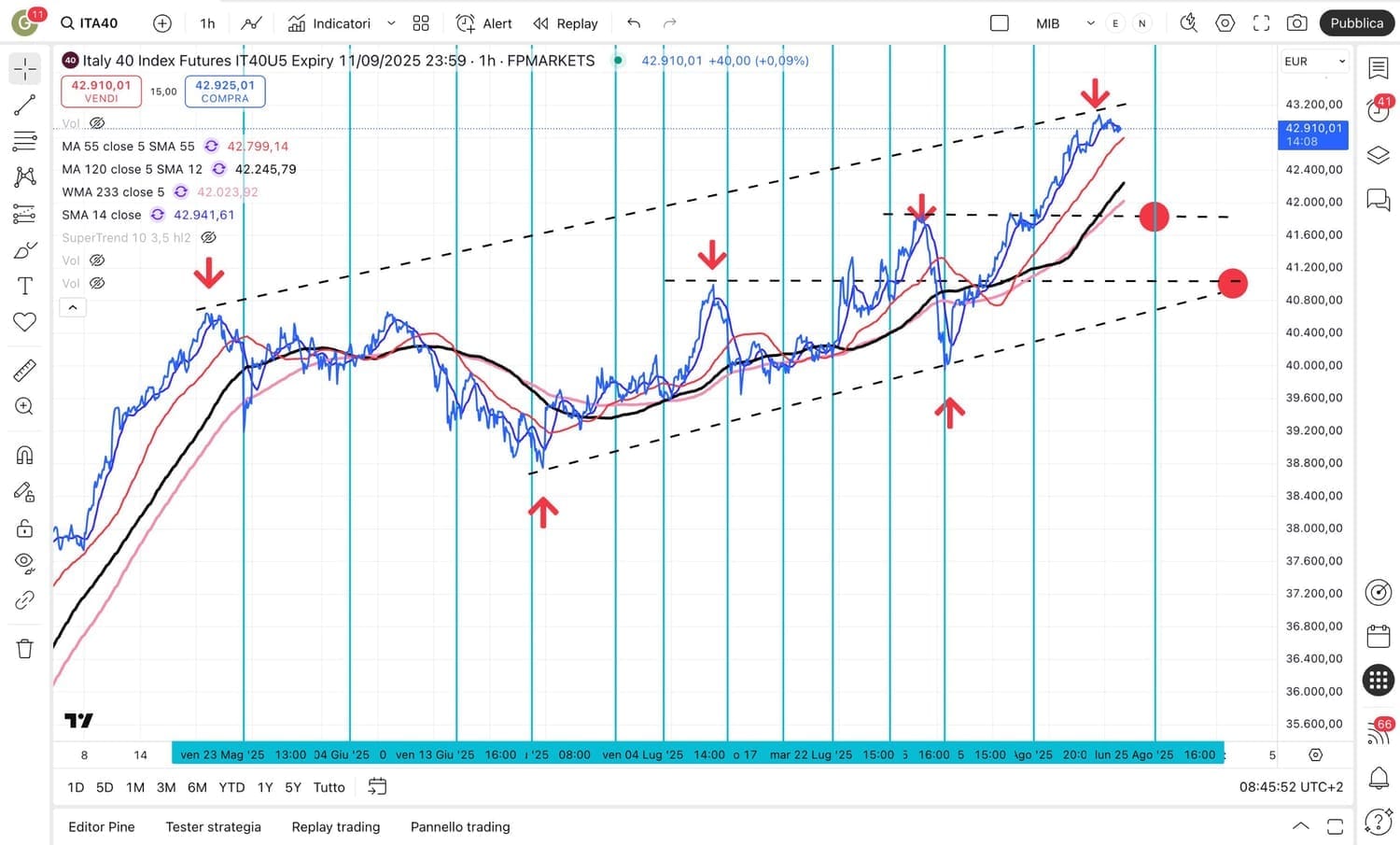
Task: Open the Fibonacci retracement tools
Action: coord(25,141)
